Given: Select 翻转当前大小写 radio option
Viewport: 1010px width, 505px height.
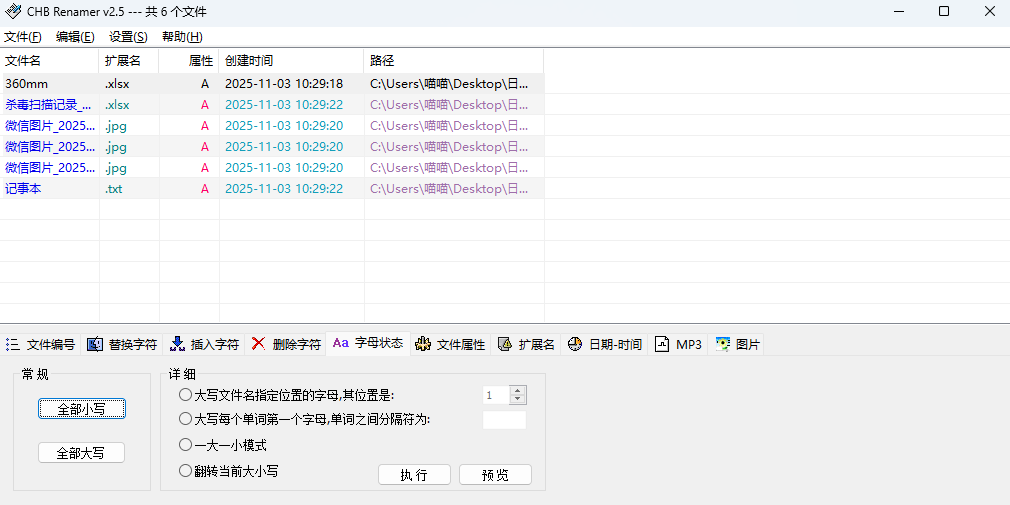Looking at the screenshot, I should [x=185, y=470].
